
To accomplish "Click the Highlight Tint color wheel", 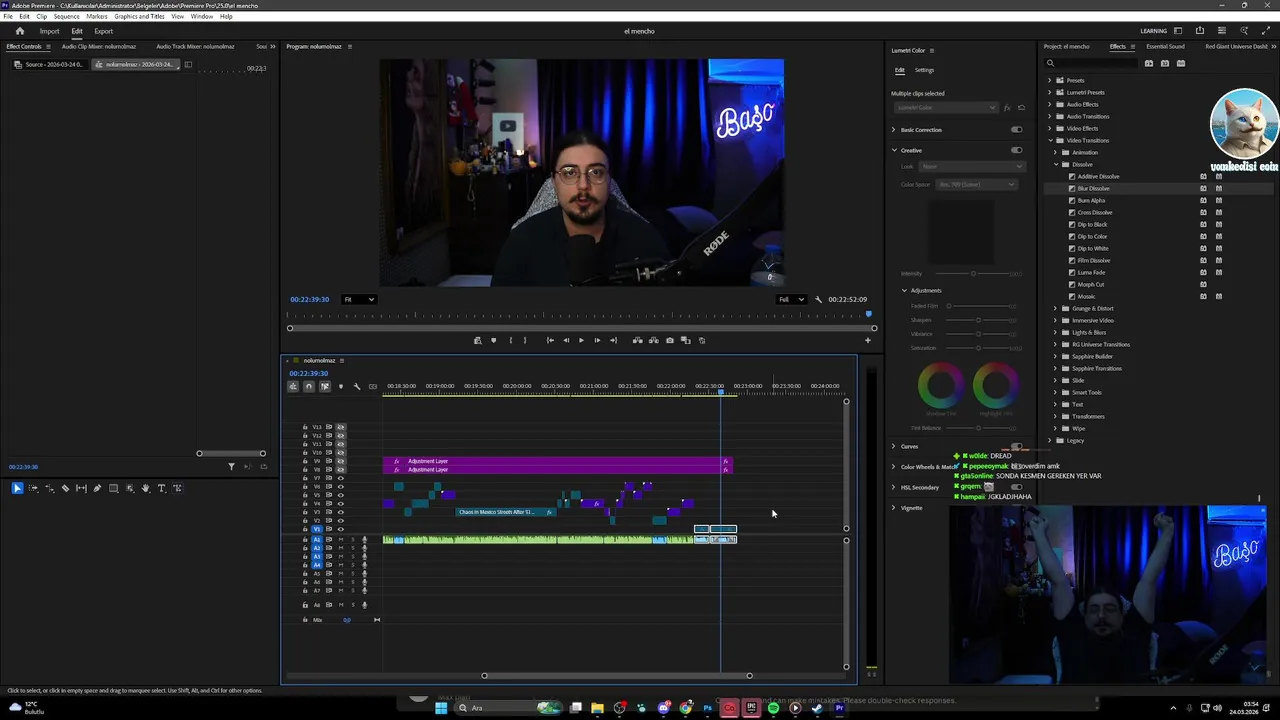I will [x=995, y=386].
